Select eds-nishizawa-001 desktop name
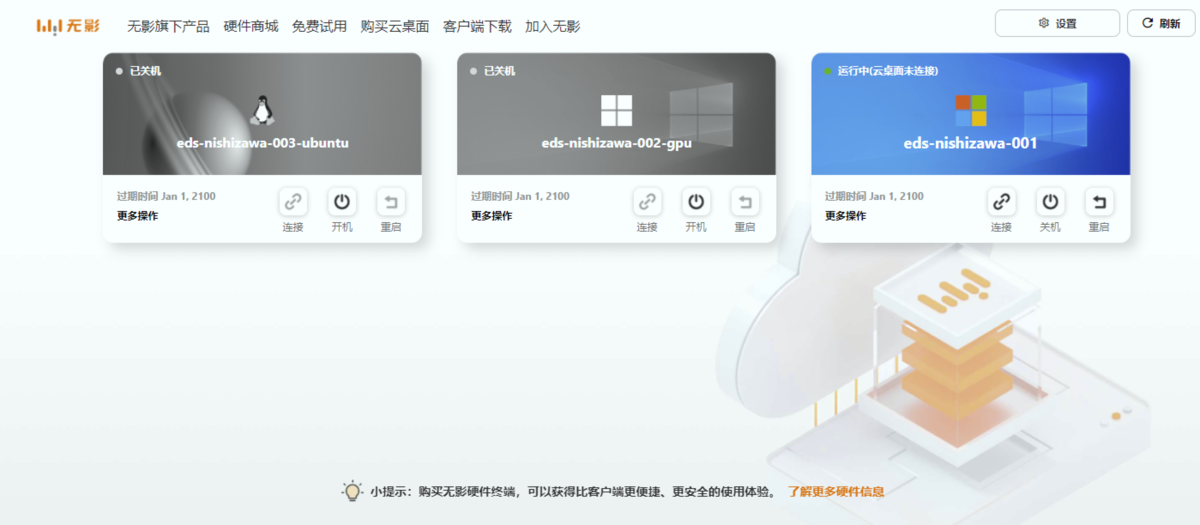 click(x=971, y=143)
